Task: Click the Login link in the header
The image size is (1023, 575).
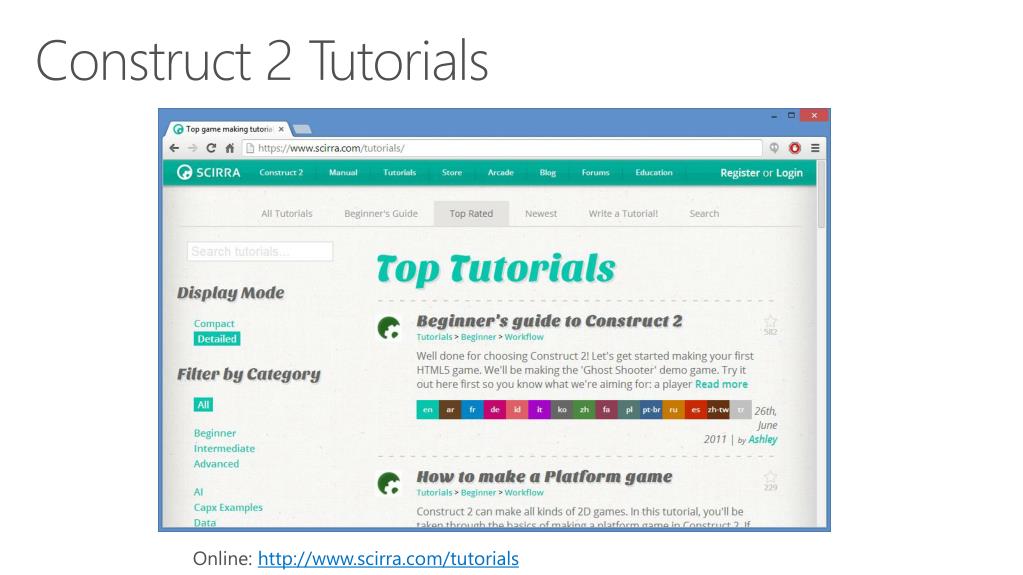Action: [789, 173]
